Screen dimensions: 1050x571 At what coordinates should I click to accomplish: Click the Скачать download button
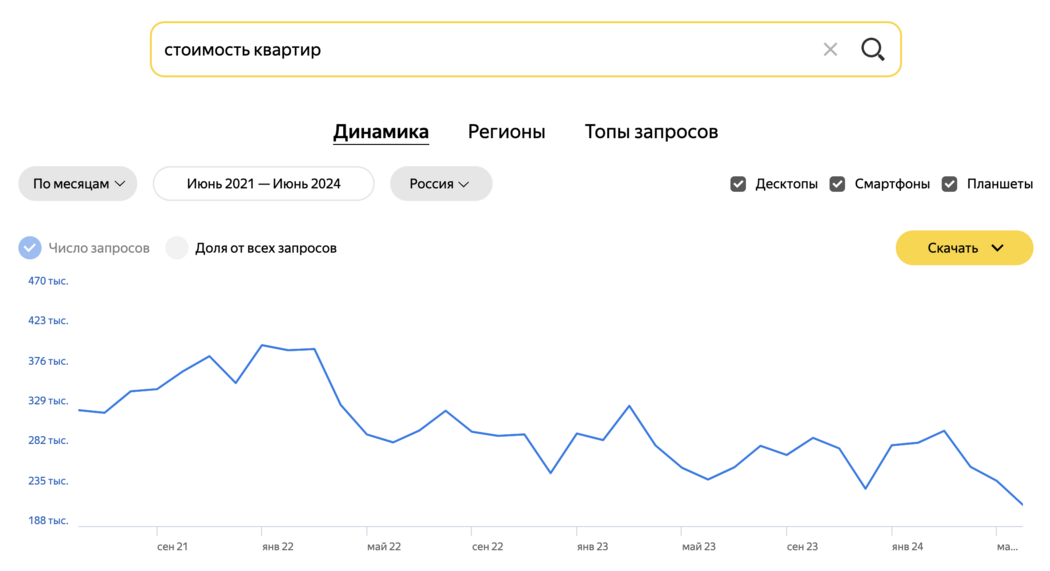pos(964,248)
